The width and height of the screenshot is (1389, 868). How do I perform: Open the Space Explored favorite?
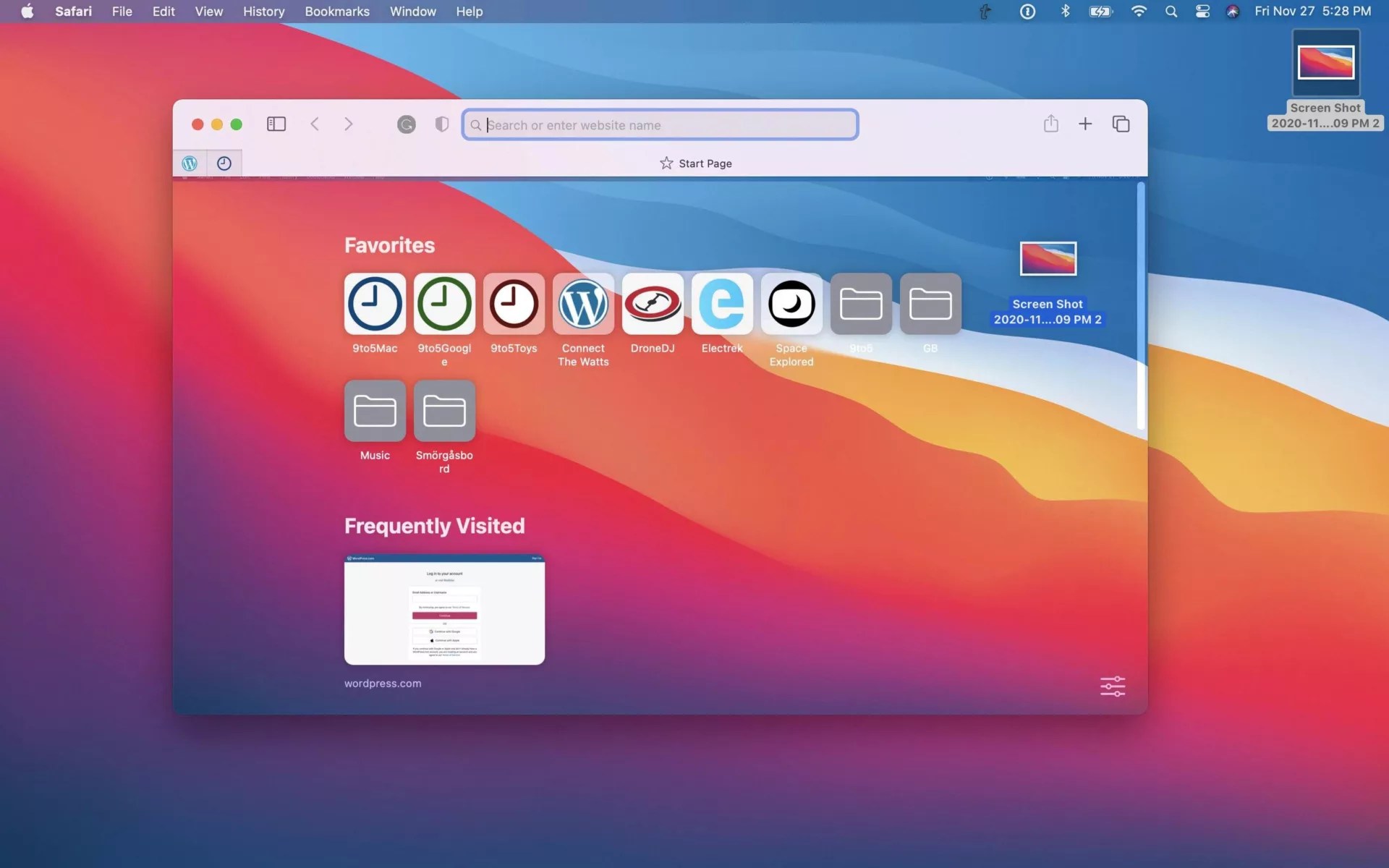pos(791,304)
